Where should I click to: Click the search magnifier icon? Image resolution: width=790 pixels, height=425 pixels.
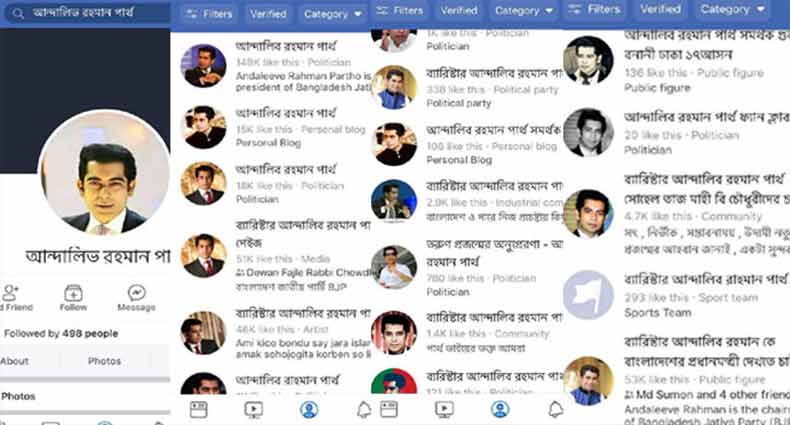click(x=18, y=14)
